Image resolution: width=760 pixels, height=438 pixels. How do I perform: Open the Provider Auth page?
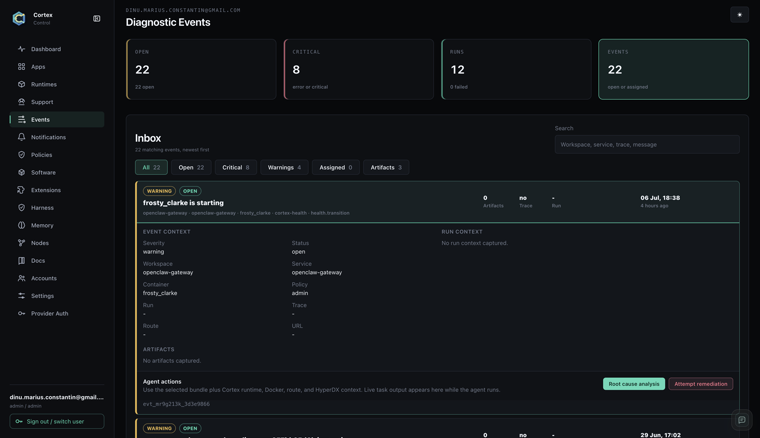57,313
